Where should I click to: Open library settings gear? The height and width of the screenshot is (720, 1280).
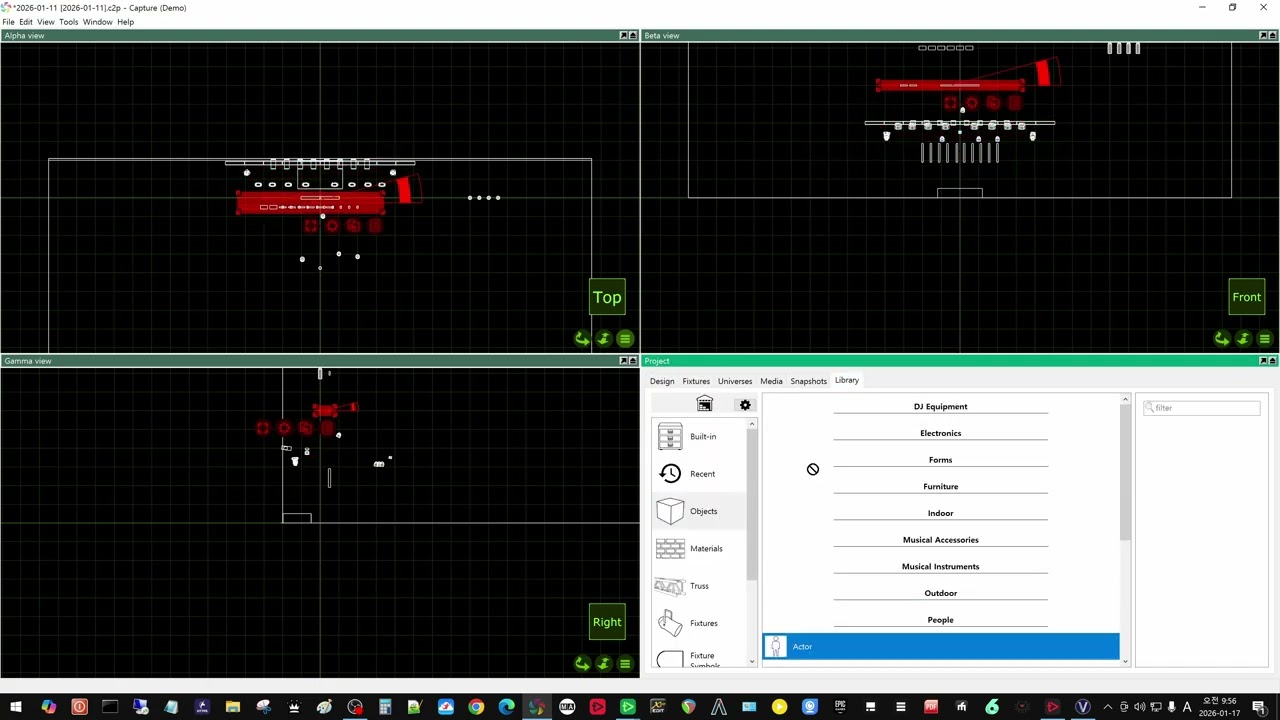[745, 405]
